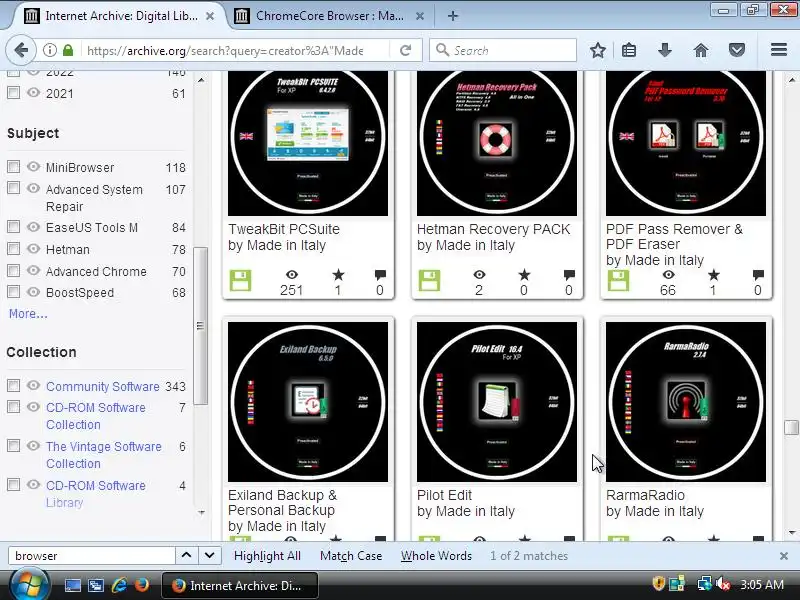Click the results scrollbar up arrow

coord(791,80)
